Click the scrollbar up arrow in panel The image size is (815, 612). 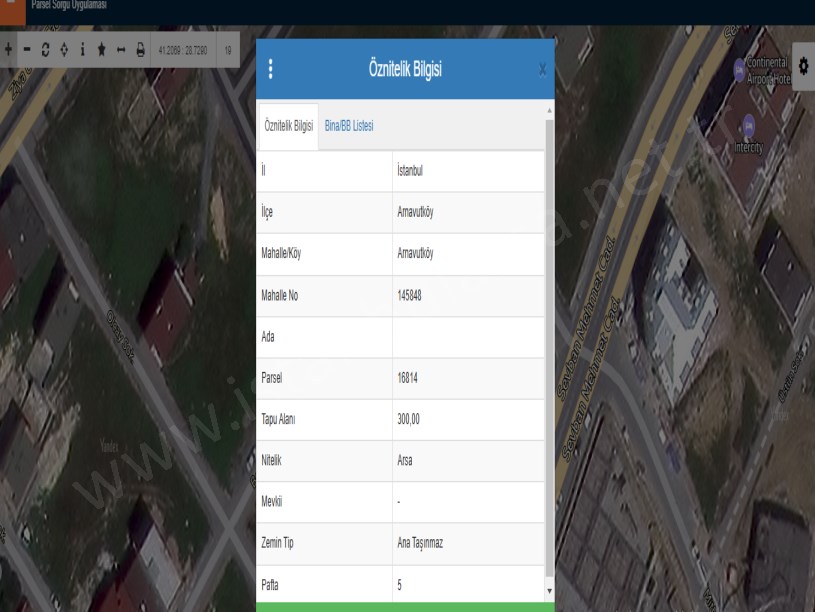point(548,108)
